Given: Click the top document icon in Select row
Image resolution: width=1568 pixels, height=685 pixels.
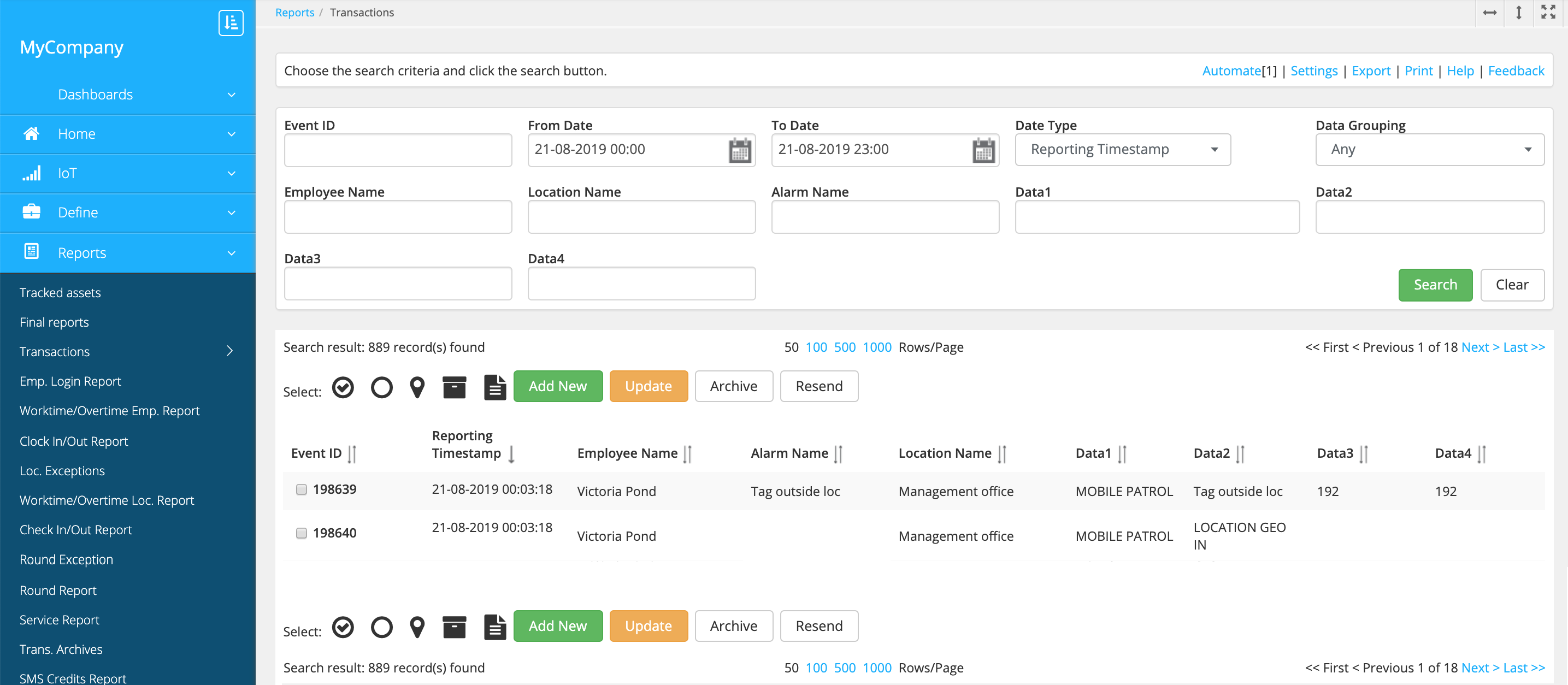Looking at the screenshot, I should 494,387.
